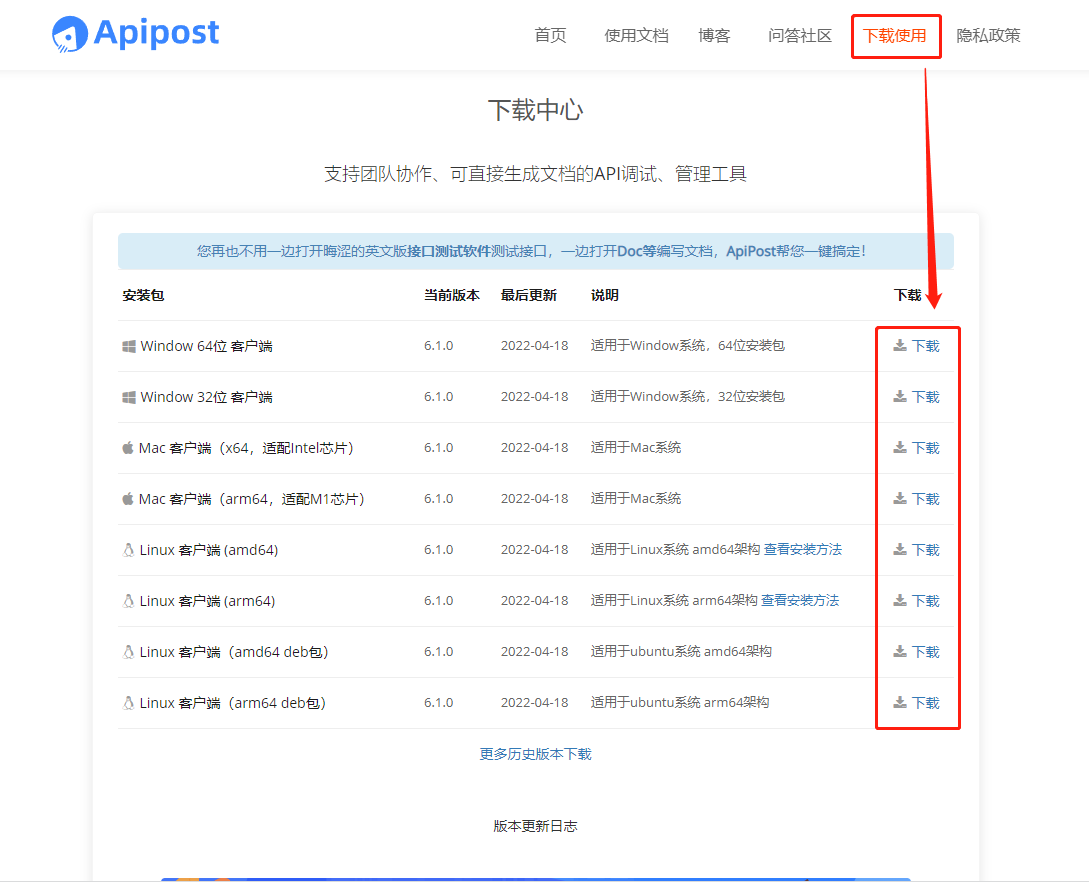The image size is (1089, 882).
Task: Click the 说明 column header
Action: pos(605,295)
